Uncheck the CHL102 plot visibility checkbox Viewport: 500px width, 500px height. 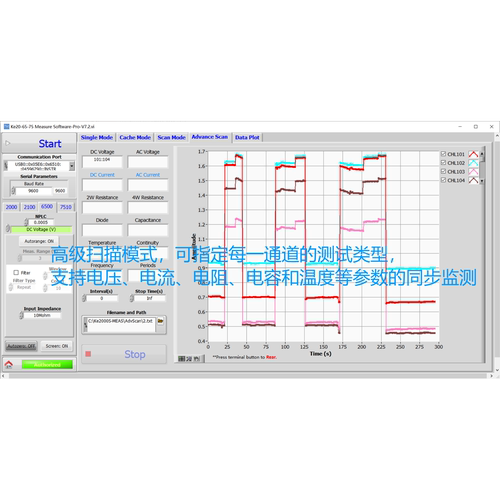click(443, 163)
